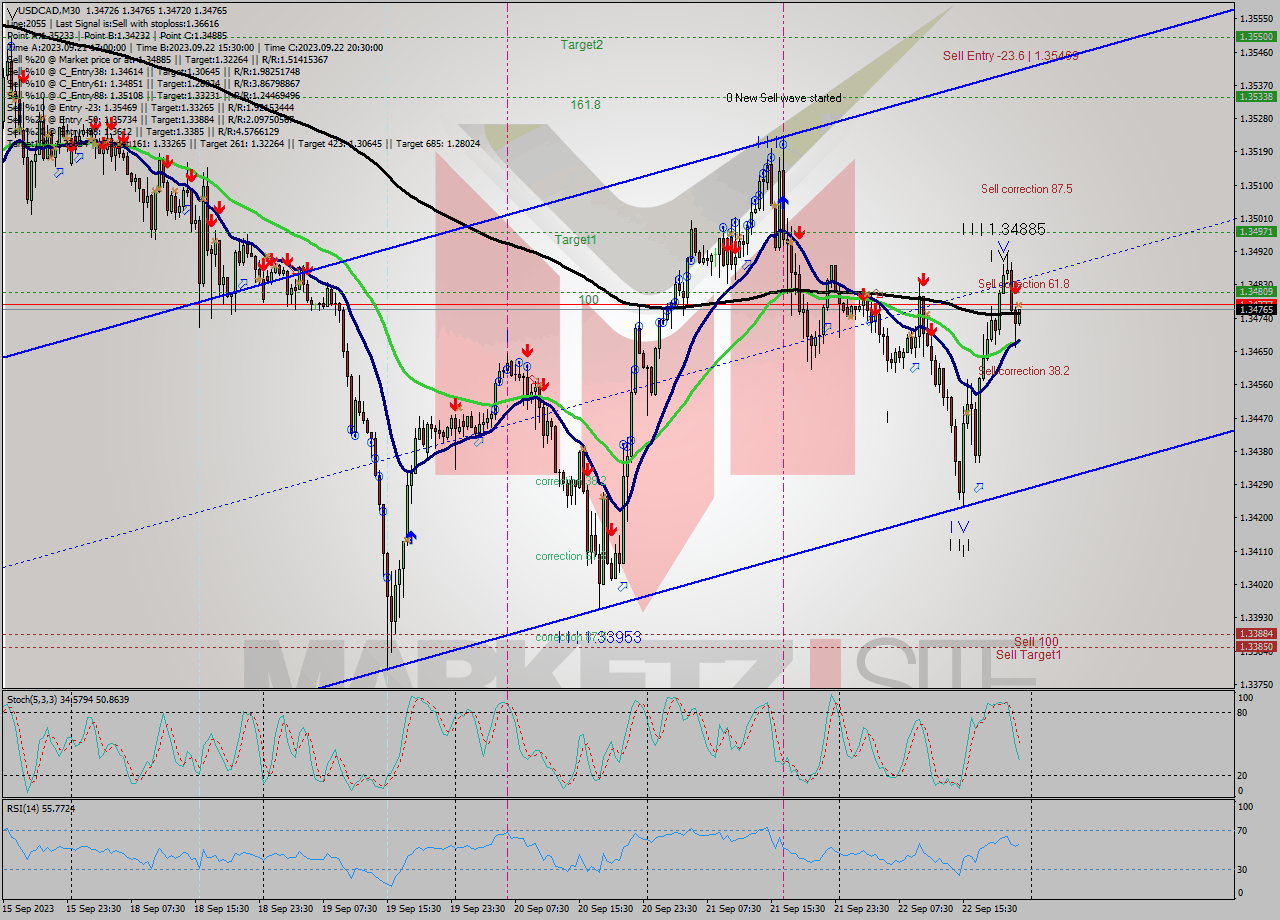Screen dimensions: 1280x920
Task: Click the green Target2 label
Action: tap(581, 45)
